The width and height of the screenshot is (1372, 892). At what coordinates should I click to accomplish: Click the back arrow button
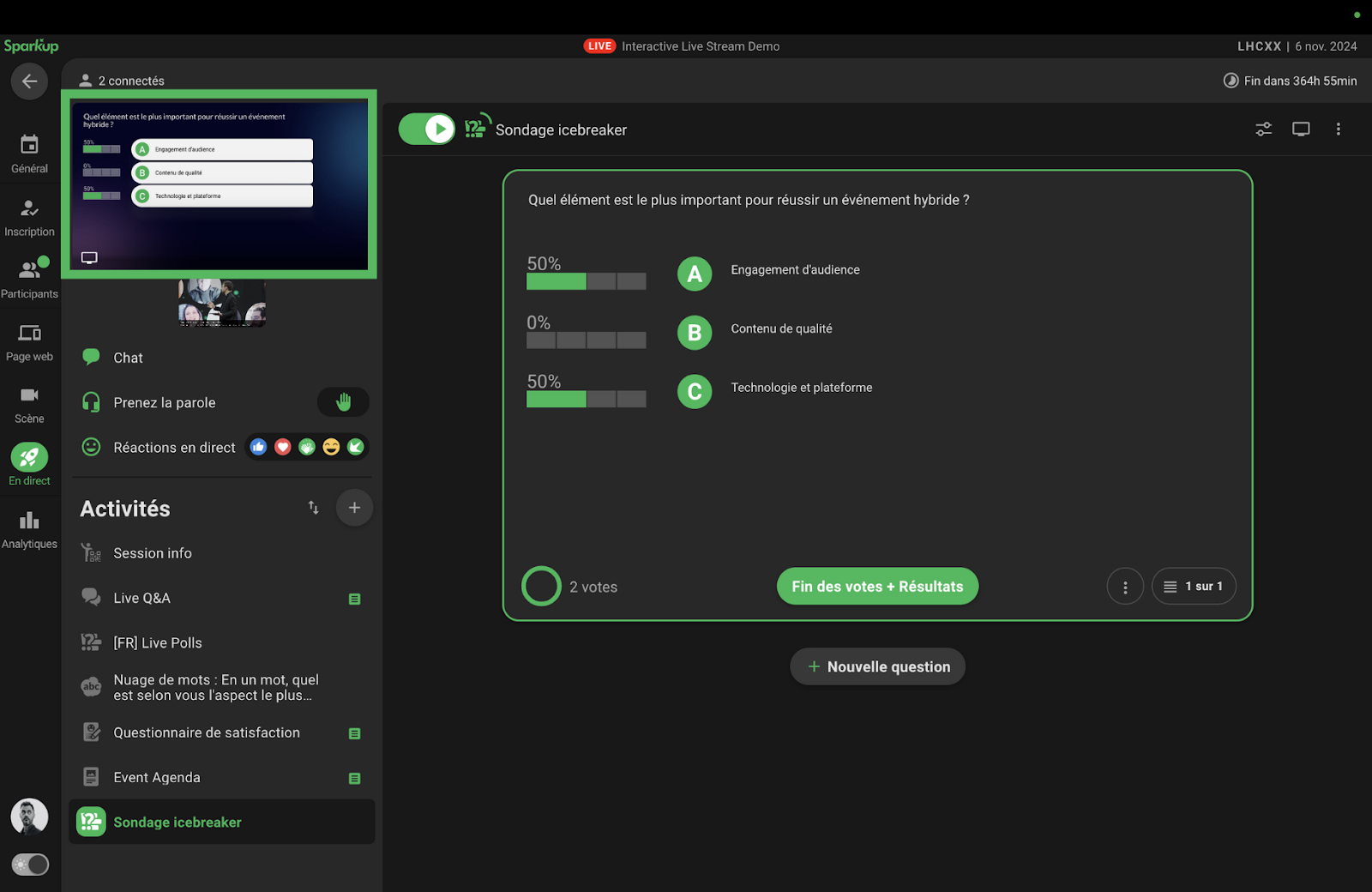pos(29,81)
